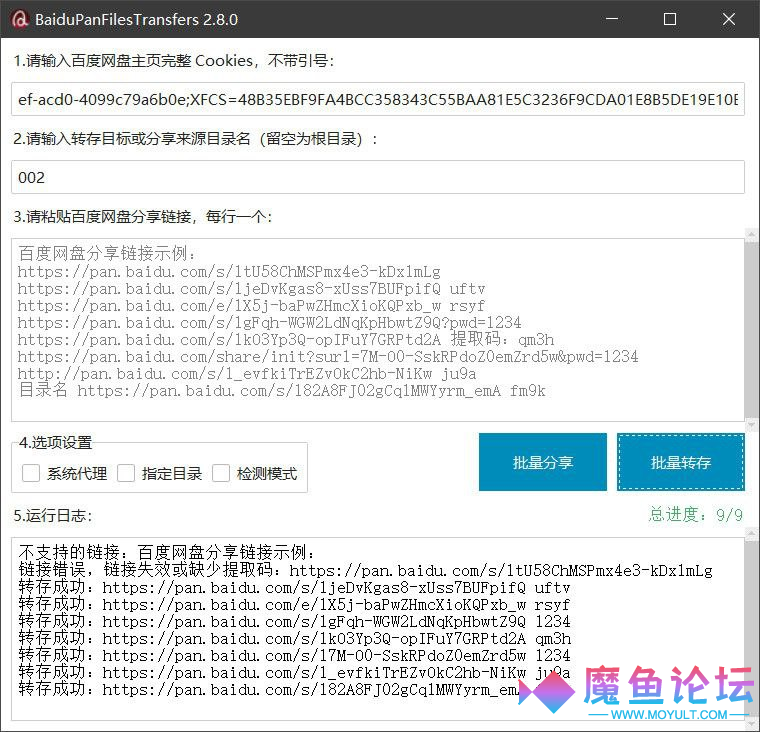
Task: Minimize the BaiduPanFilesTransfers window
Action: point(612,19)
